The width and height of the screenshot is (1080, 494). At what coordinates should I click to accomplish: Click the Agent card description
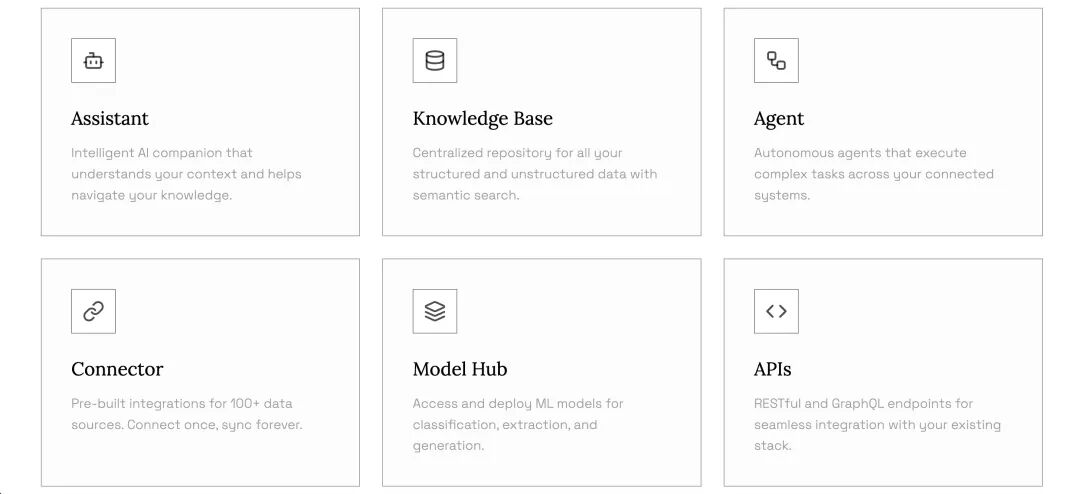873,174
